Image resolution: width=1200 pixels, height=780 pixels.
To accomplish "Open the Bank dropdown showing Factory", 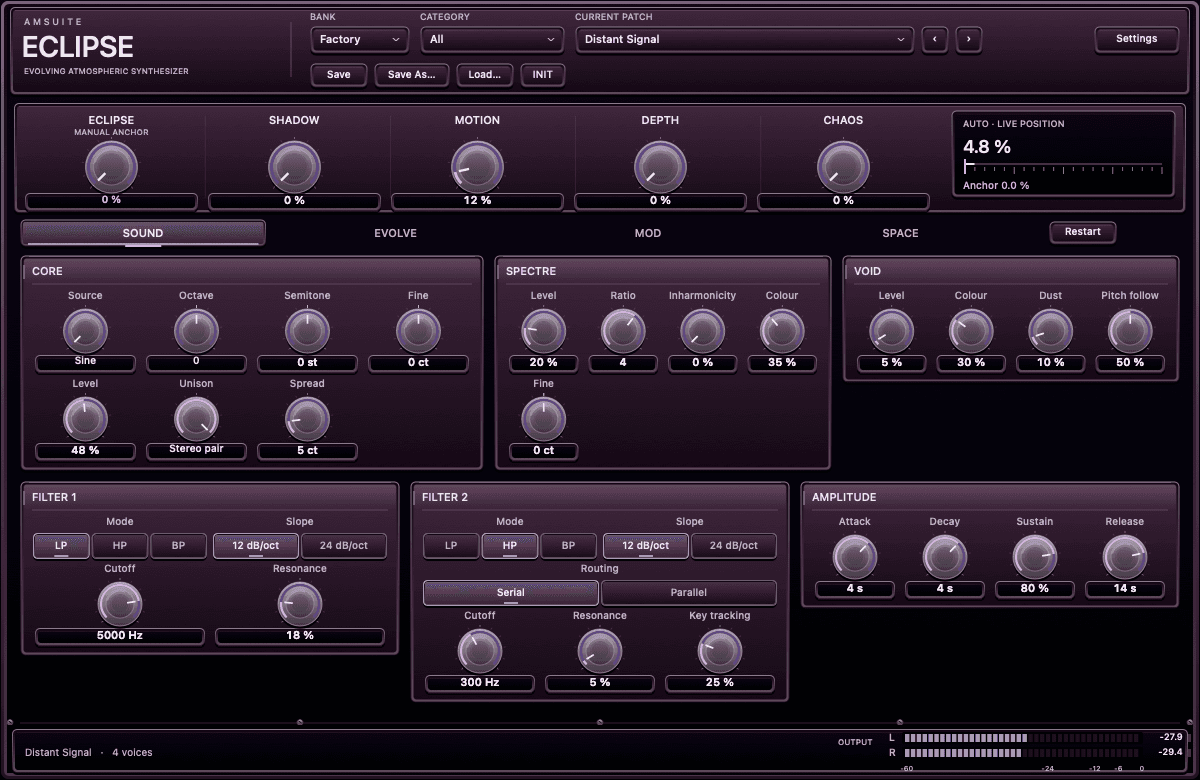I will coord(359,39).
